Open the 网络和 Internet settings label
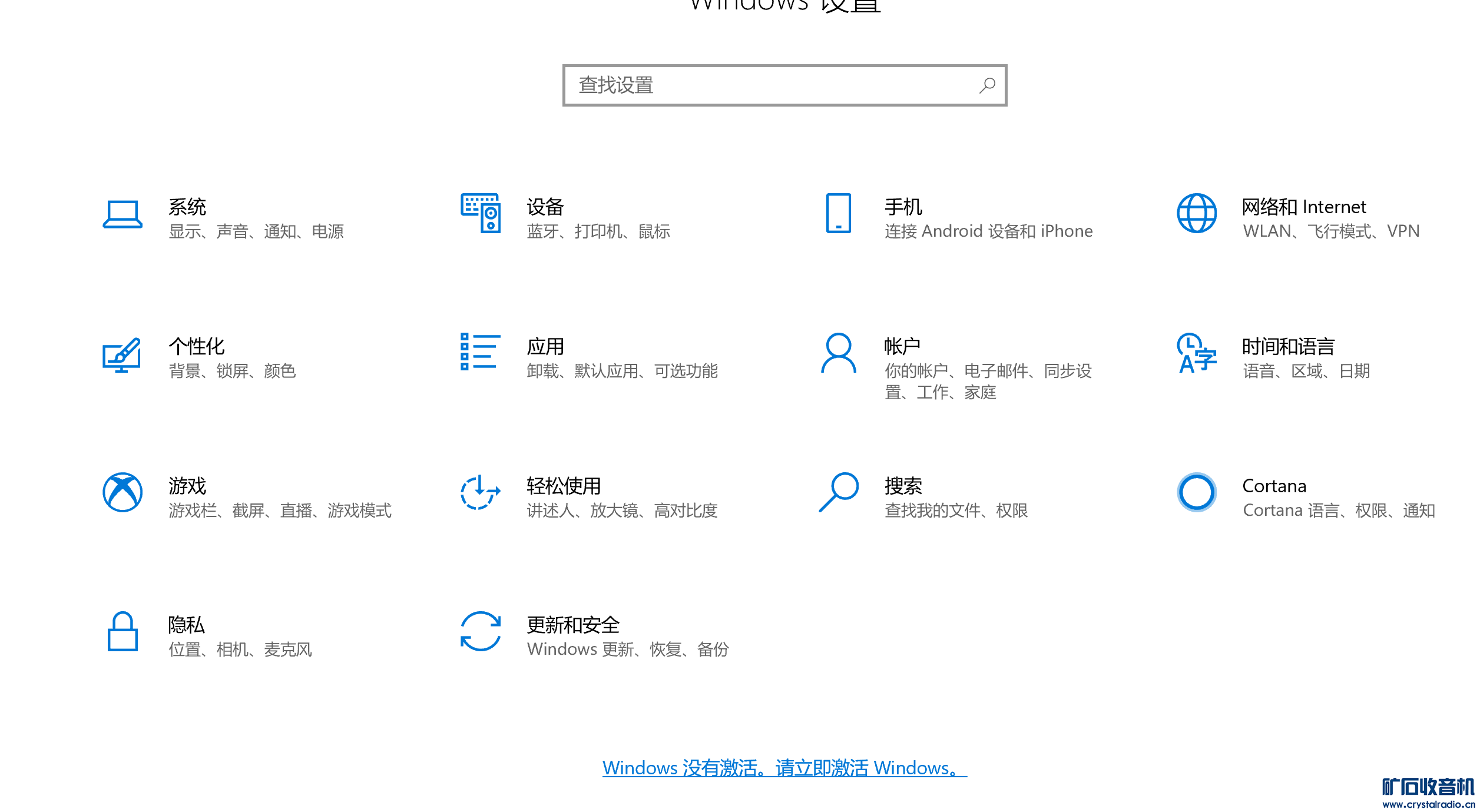The width and height of the screenshot is (1480, 812). tap(1303, 207)
